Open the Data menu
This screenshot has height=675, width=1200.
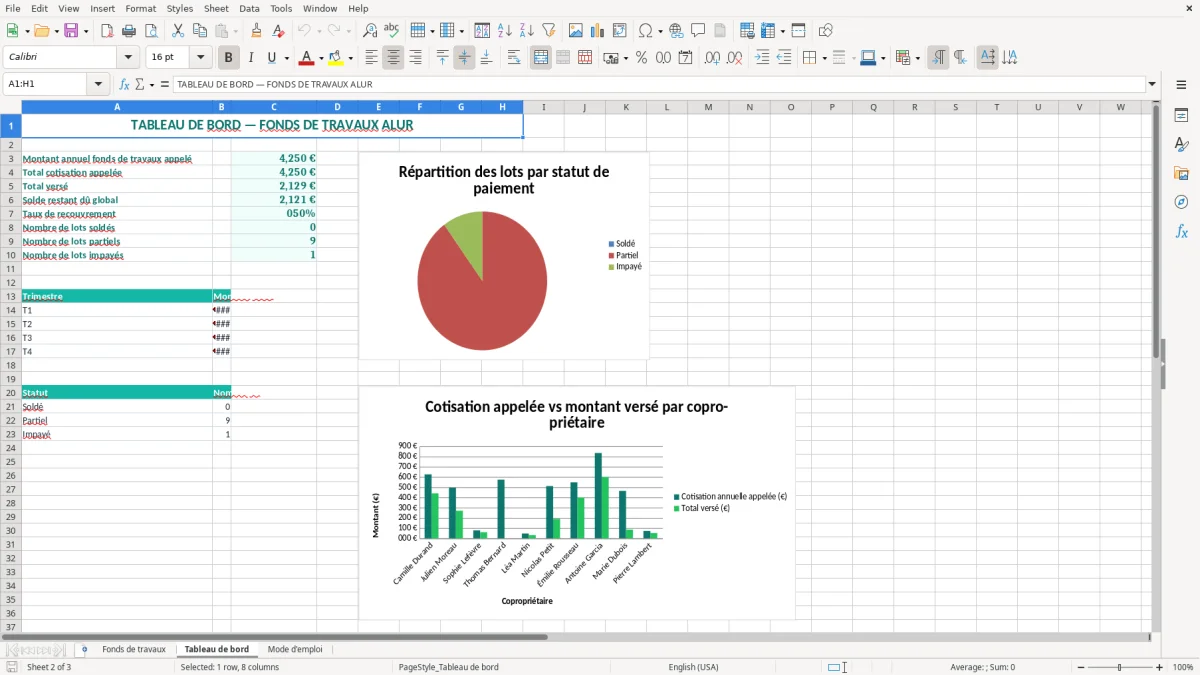[x=250, y=8]
